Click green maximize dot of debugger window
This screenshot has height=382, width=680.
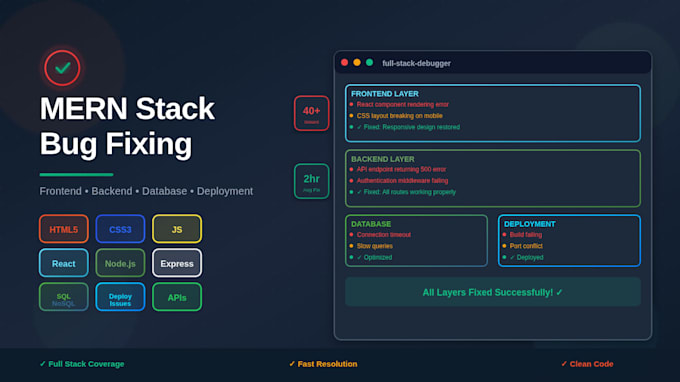(369, 62)
